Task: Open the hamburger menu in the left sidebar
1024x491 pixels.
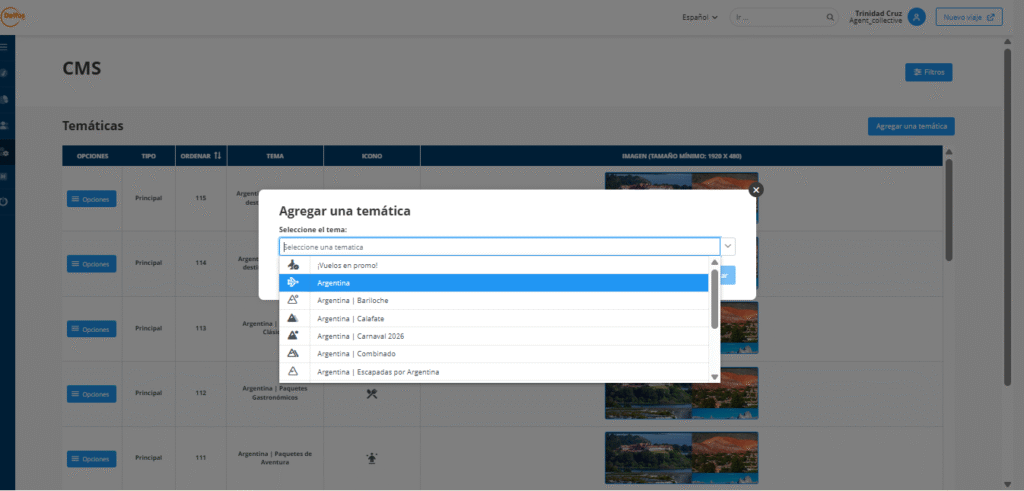Action: point(5,47)
